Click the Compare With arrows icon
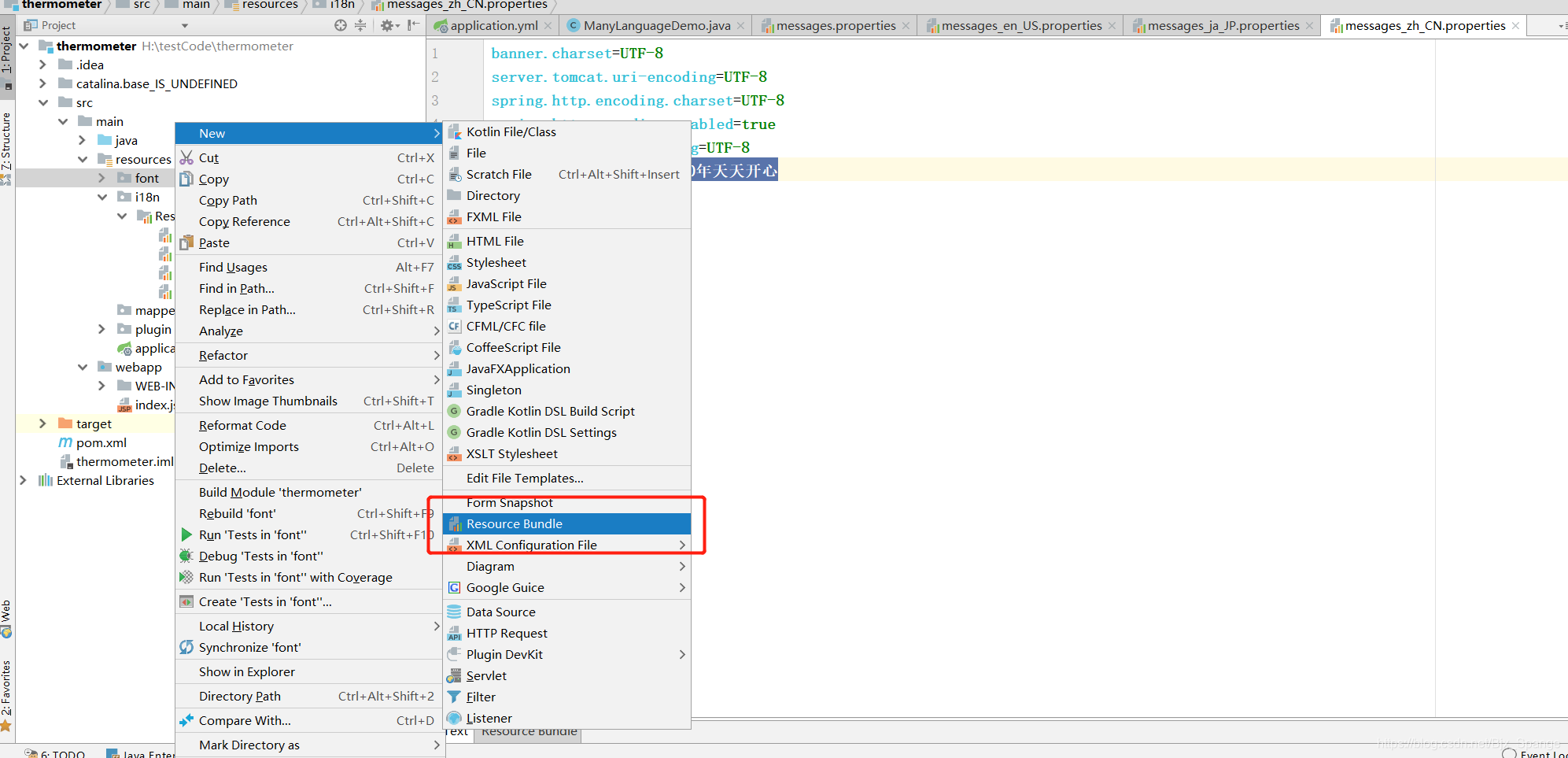 coord(186,720)
